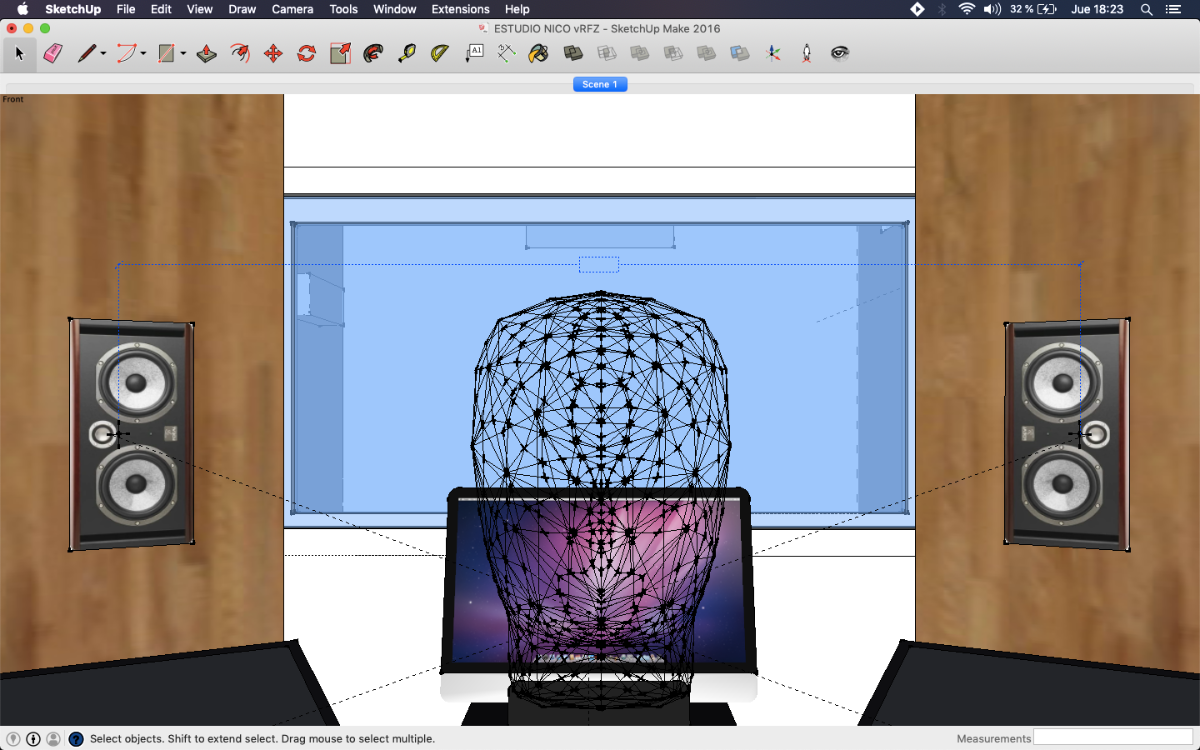The width and height of the screenshot is (1200, 750).
Task: Activate the Push/Pull tool
Action: pos(207,53)
